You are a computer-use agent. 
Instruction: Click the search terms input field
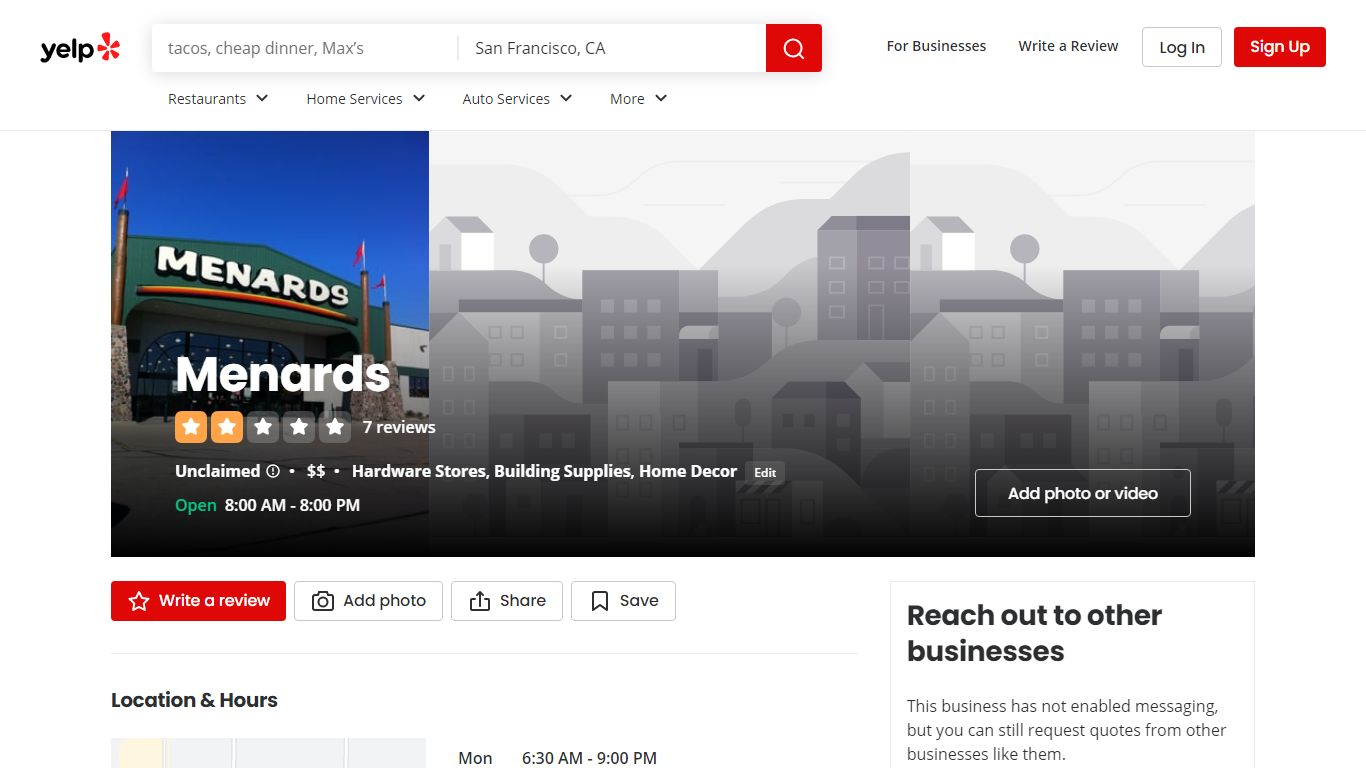tap(305, 48)
